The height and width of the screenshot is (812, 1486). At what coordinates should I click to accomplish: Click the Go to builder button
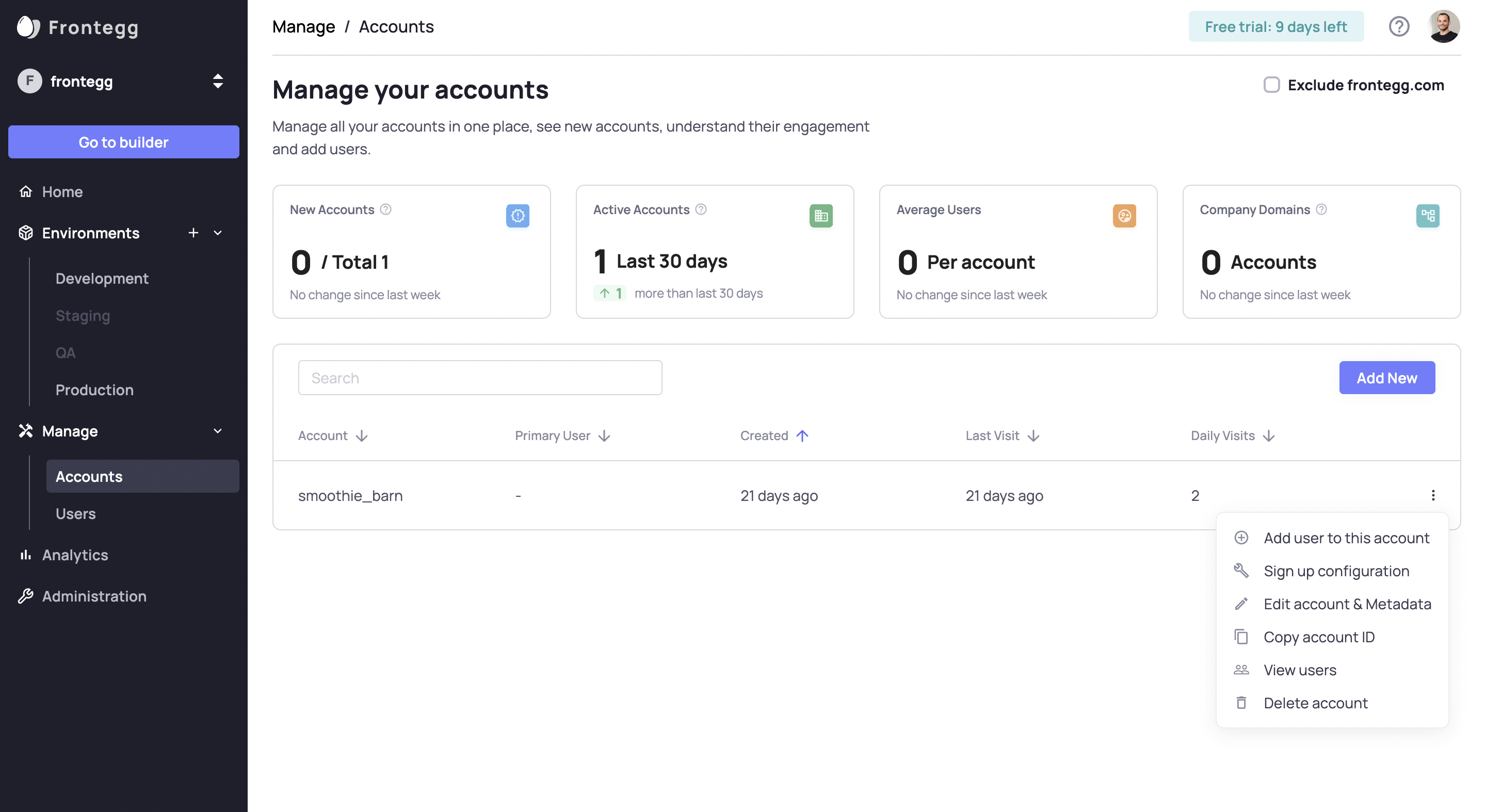pyautogui.click(x=123, y=142)
